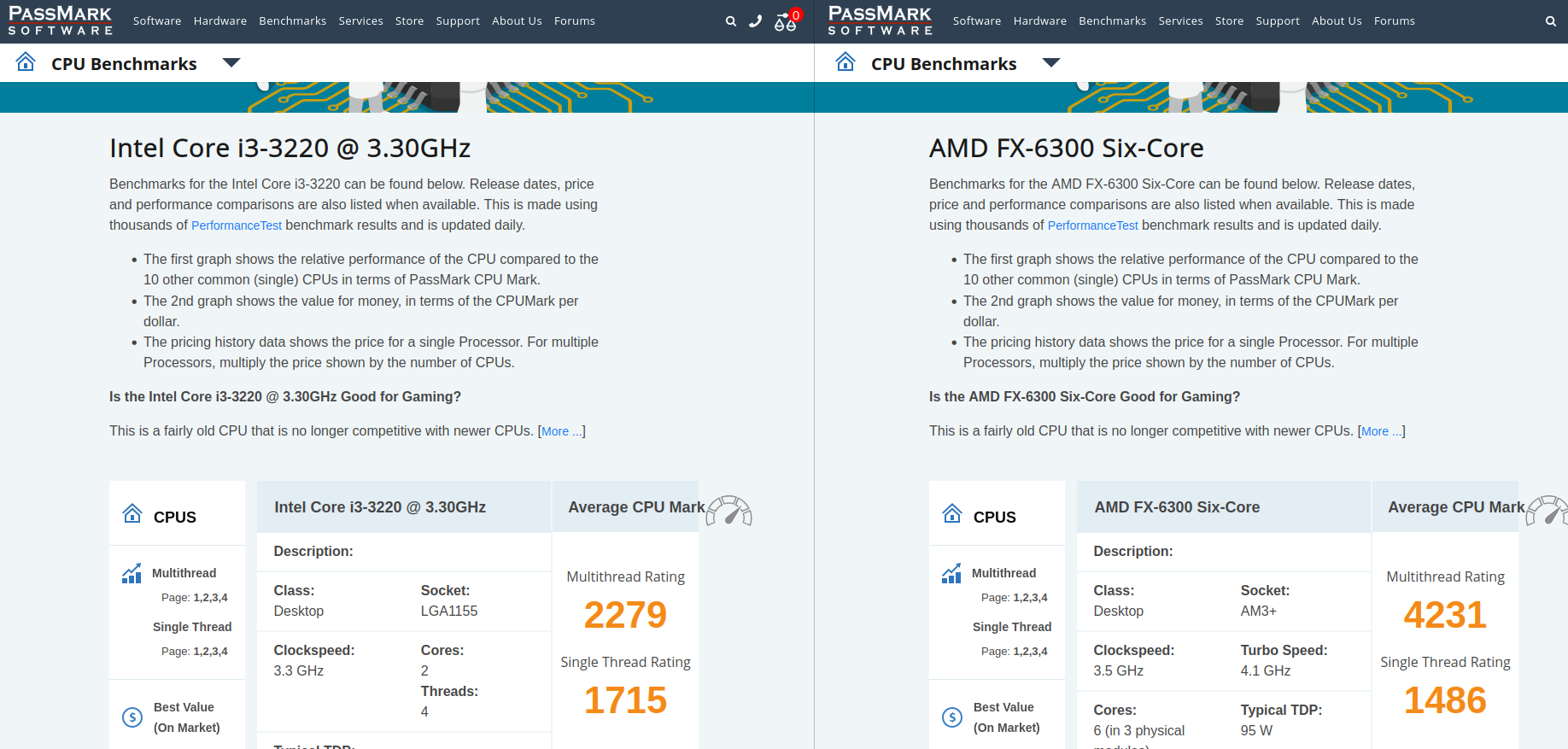1568x749 pixels.
Task: Open the Benchmarks menu in the AMD page window
Action: (1113, 21)
